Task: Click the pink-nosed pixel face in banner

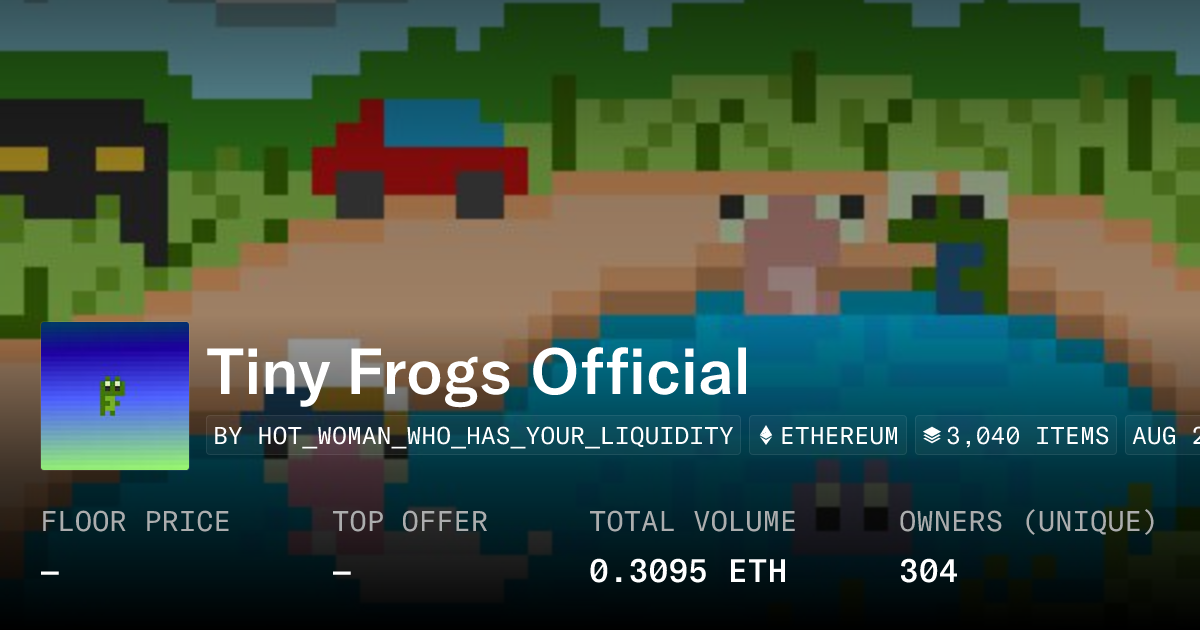Action: point(790,250)
